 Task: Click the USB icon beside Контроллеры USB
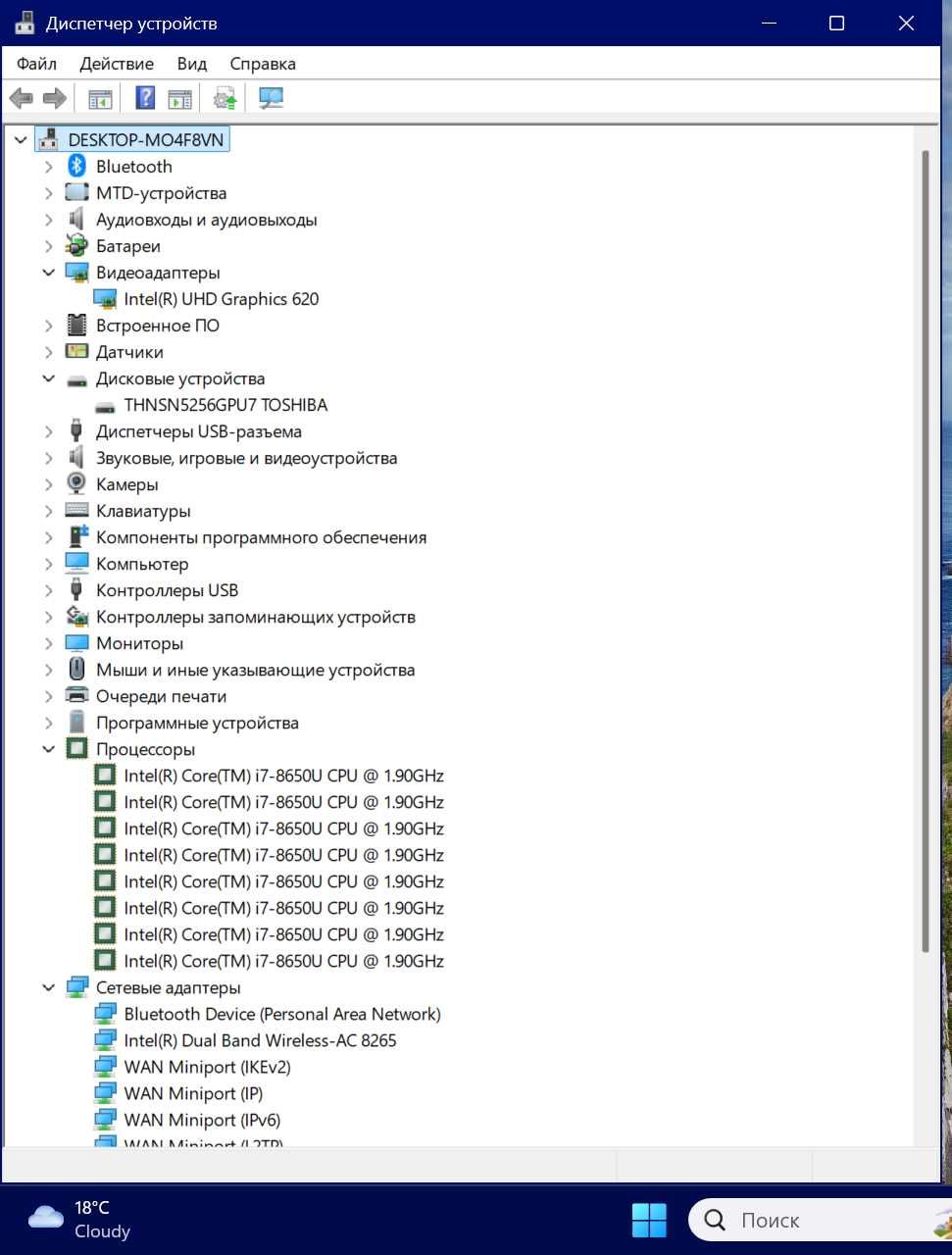pos(76,590)
